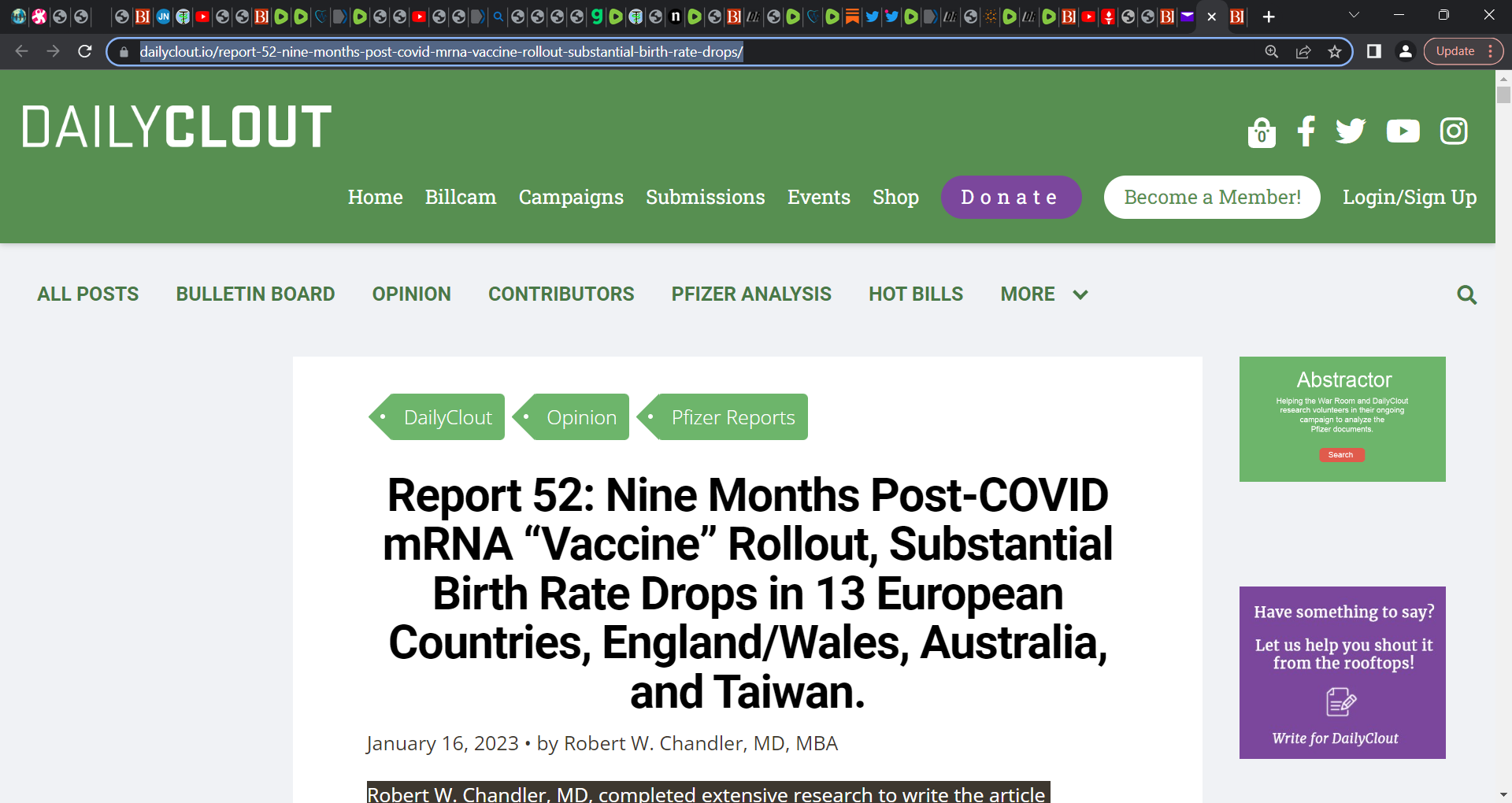Select the Pfizer Reports tag

point(732,417)
